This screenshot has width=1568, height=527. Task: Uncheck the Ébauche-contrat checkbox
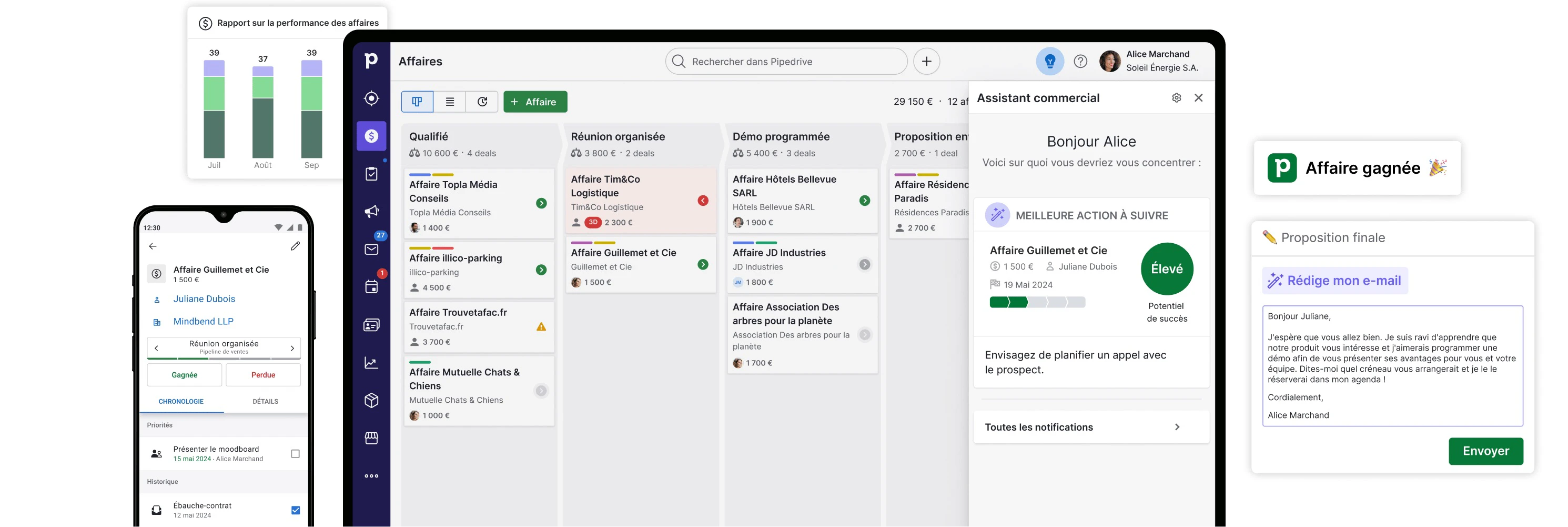pyautogui.click(x=295, y=511)
